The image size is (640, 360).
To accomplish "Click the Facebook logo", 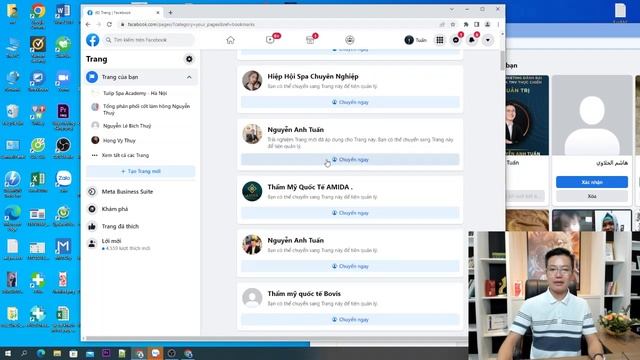I will coord(93,40).
